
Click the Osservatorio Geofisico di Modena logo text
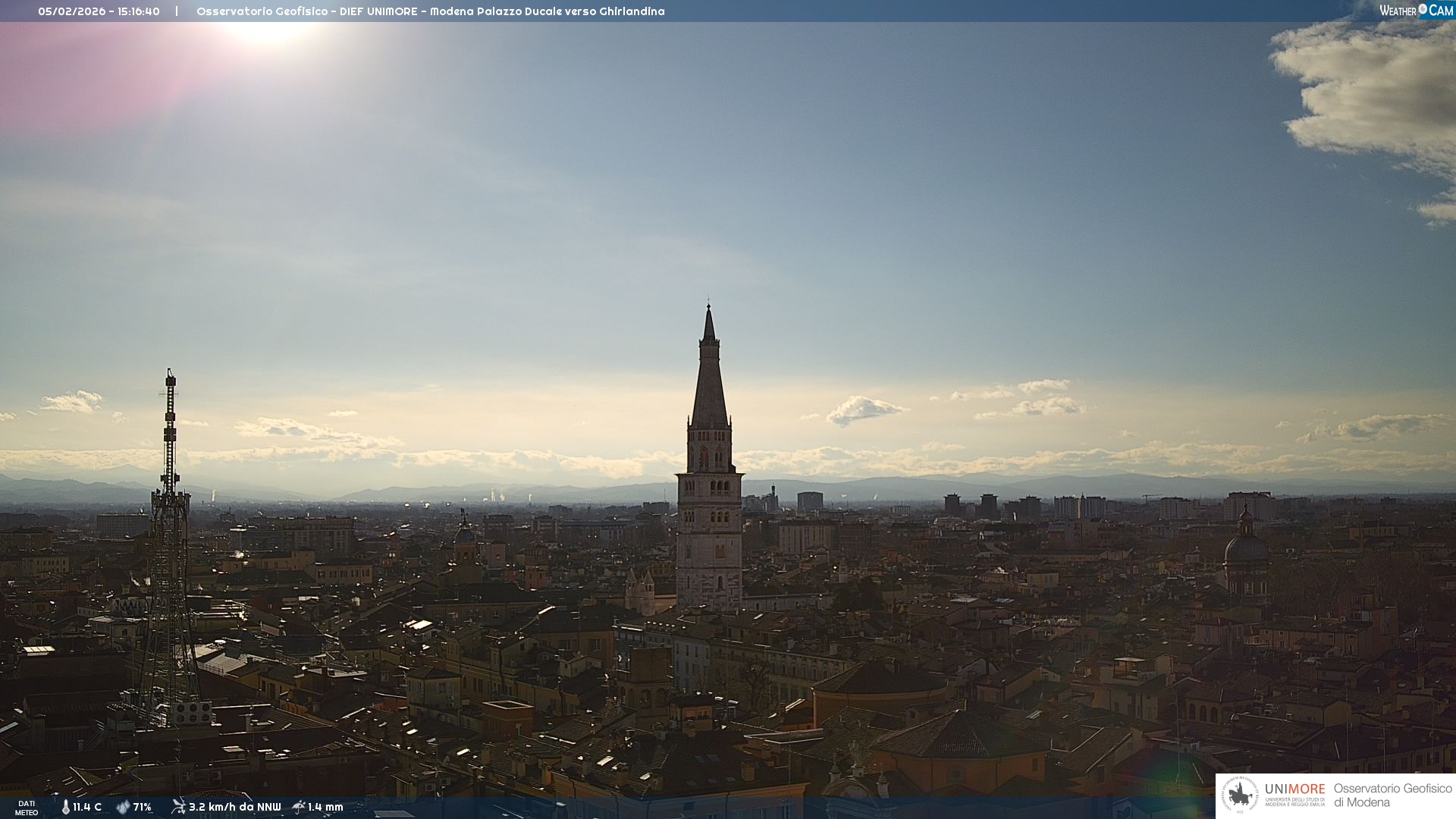(x=1392, y=795)
